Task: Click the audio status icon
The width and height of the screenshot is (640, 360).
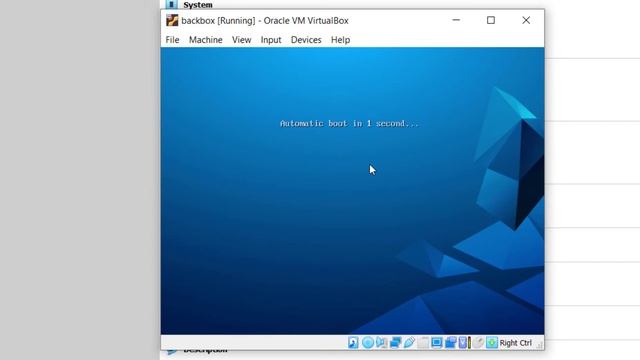Action: coord(382,342)
